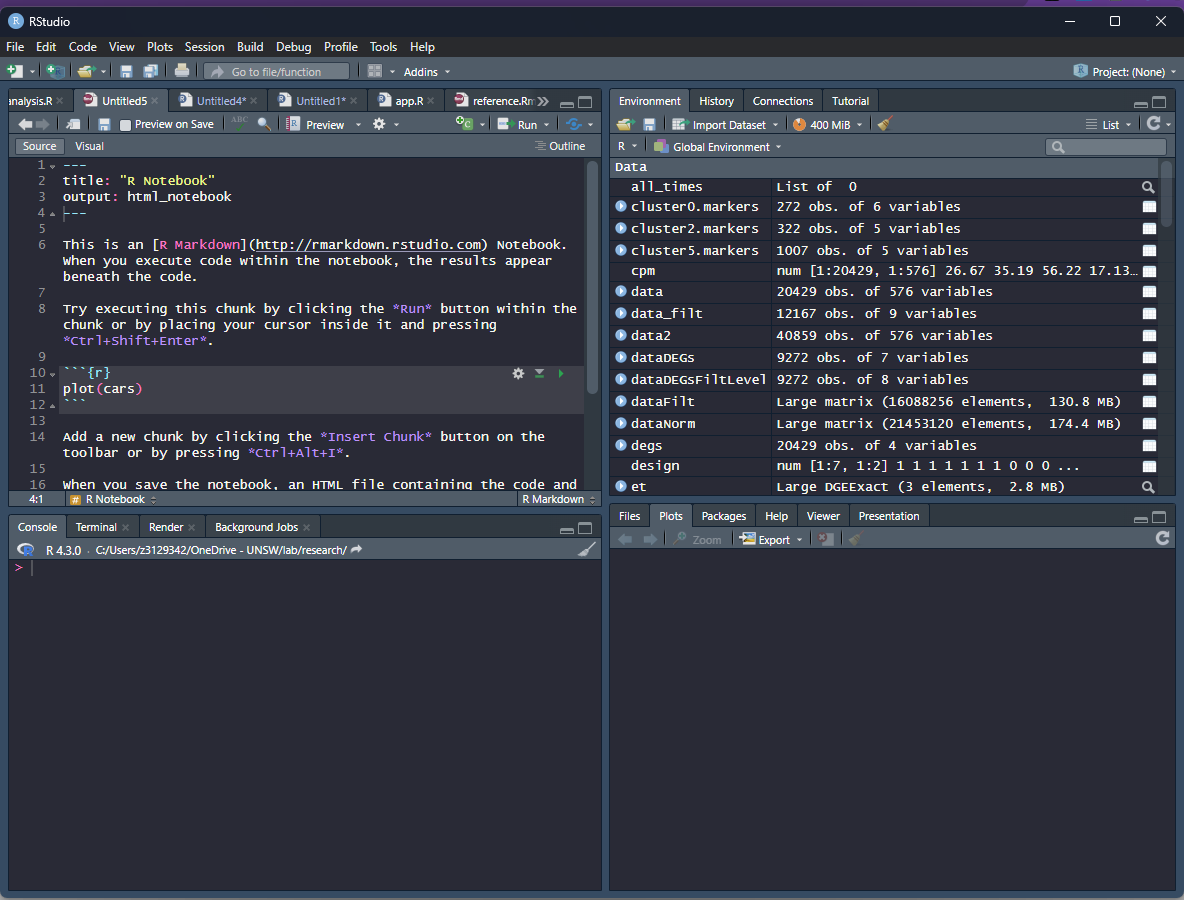Click the magnifier icon for cluster5.markers
This screenshot has width=1184, height=900.
[1148, 250]
